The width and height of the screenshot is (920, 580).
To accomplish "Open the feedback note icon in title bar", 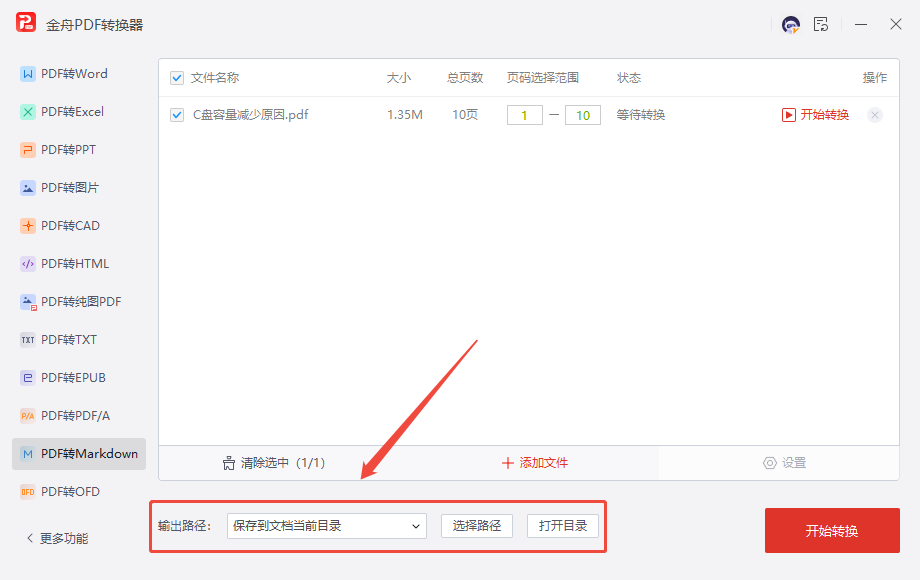I will pos(821,24).
